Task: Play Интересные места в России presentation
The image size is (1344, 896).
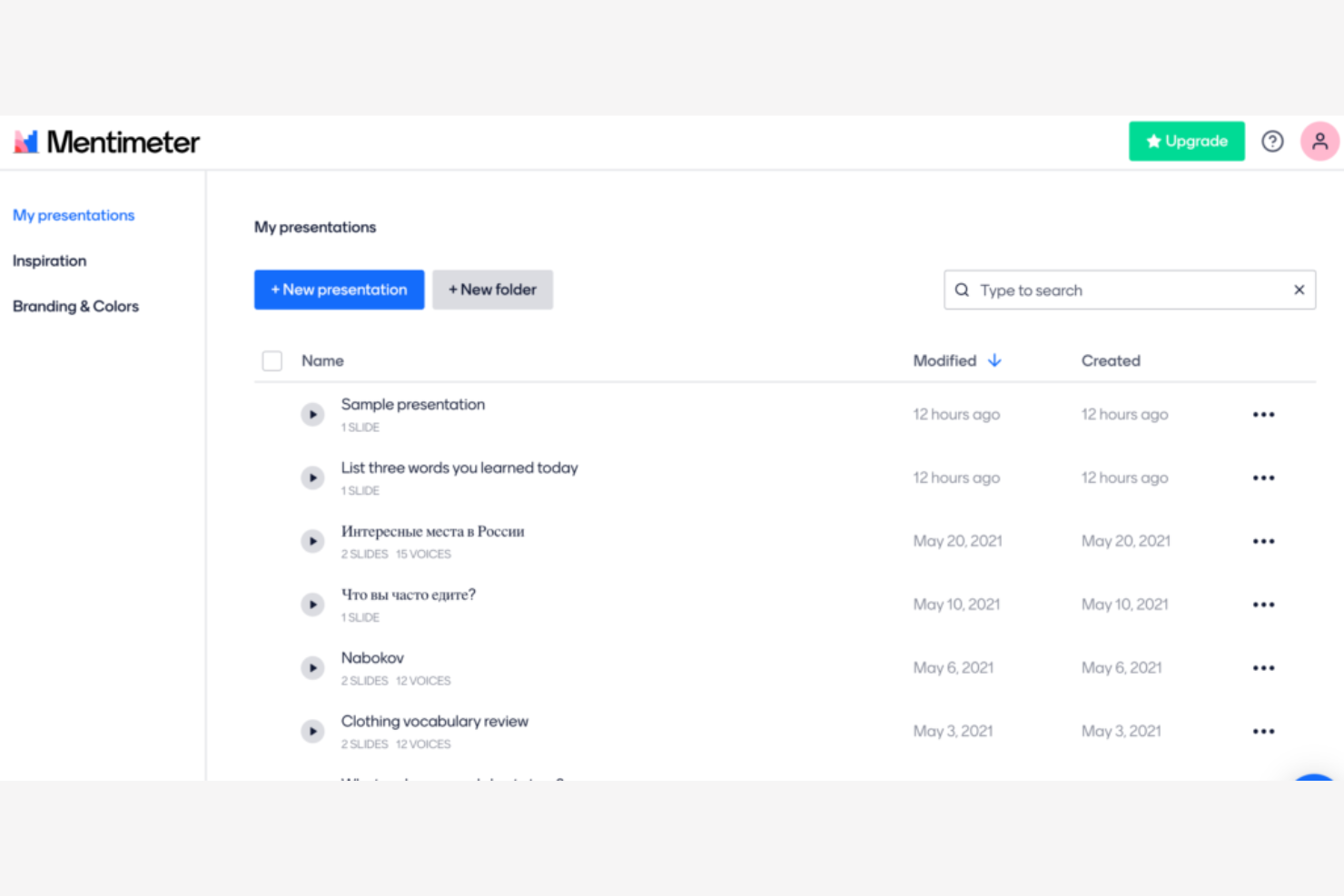Action: pos(312,542)
